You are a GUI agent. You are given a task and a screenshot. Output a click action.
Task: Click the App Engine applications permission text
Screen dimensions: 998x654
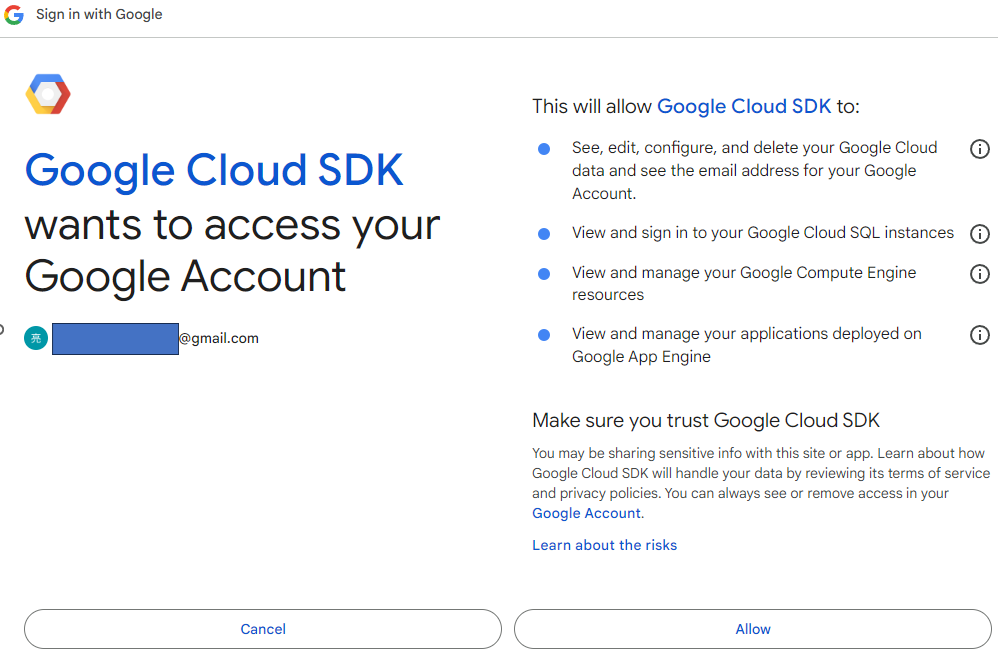746,345
